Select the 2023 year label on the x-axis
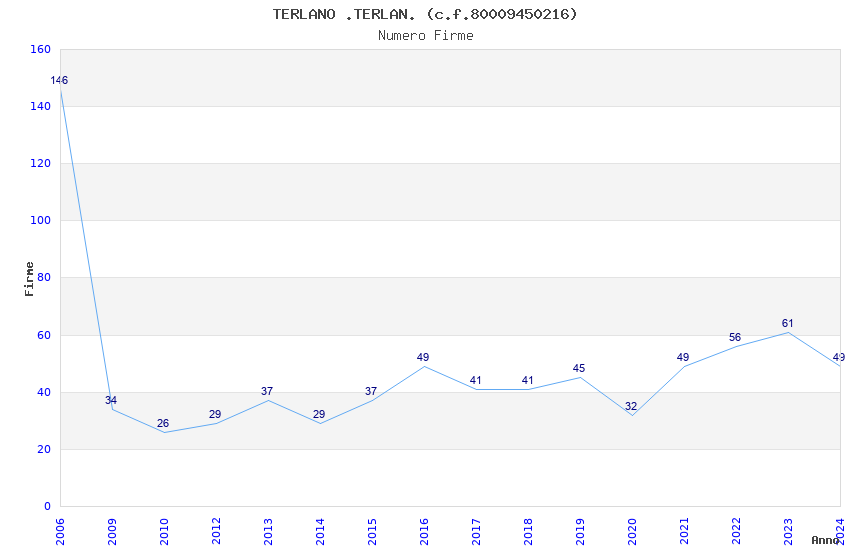 pos(788,531)
